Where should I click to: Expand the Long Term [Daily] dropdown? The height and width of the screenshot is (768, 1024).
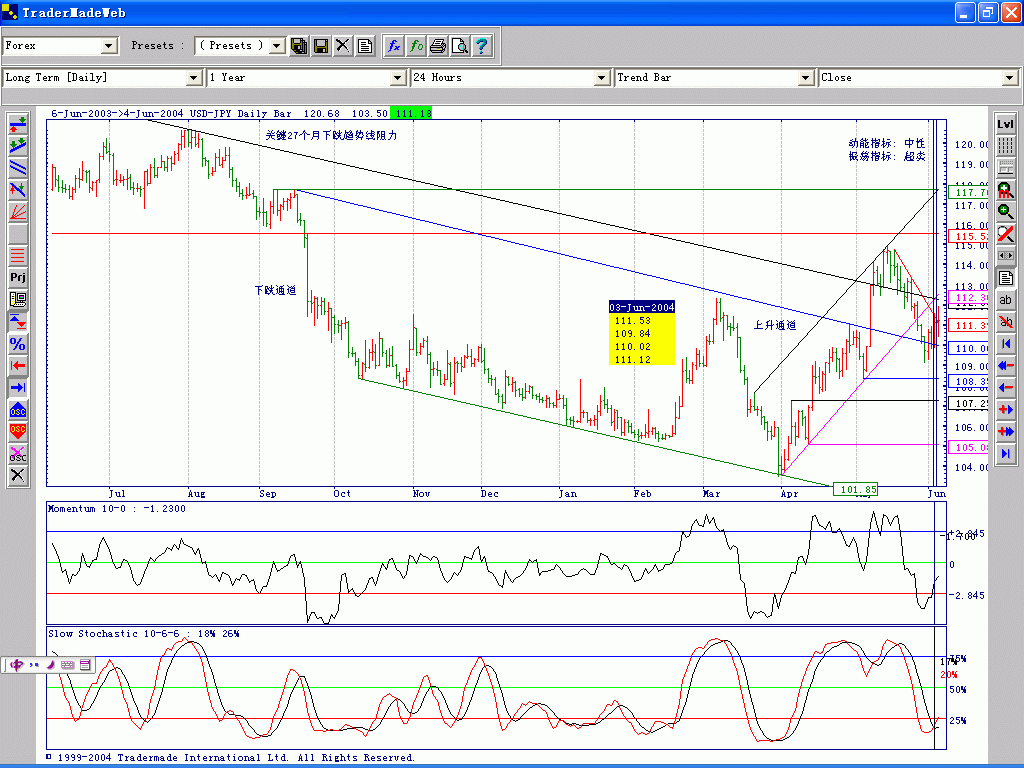point(194,78)
